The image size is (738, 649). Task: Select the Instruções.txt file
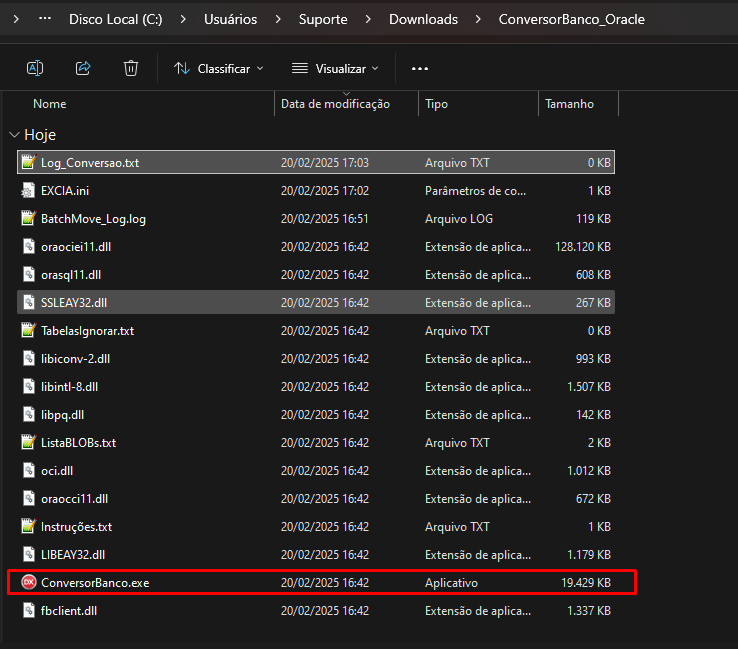click(x=76, y=526)
